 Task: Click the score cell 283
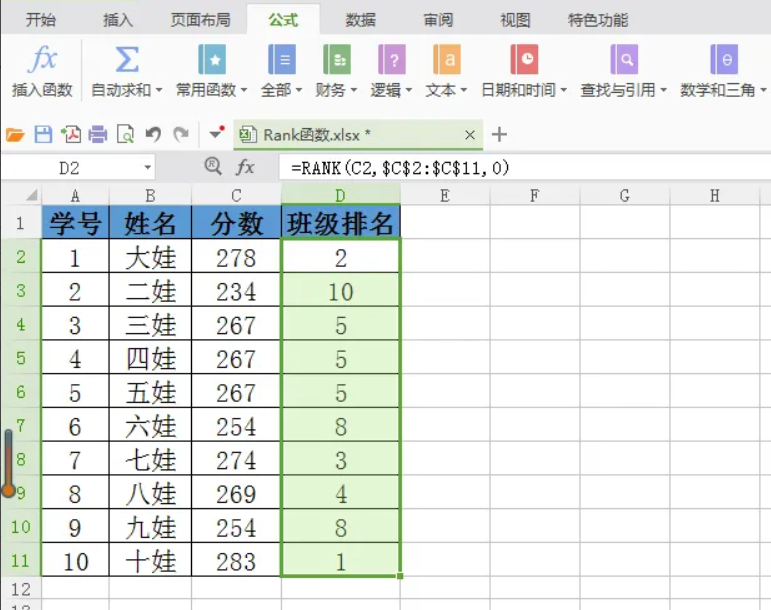[236, 561]
